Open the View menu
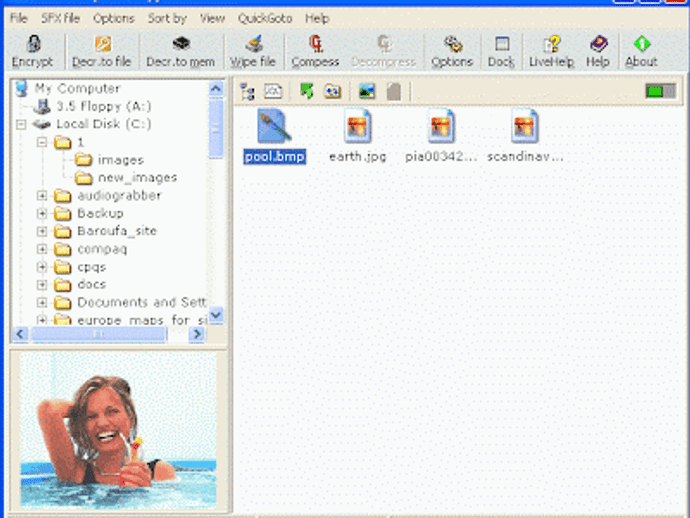The image size is (690, 518). tap(212, 18)
